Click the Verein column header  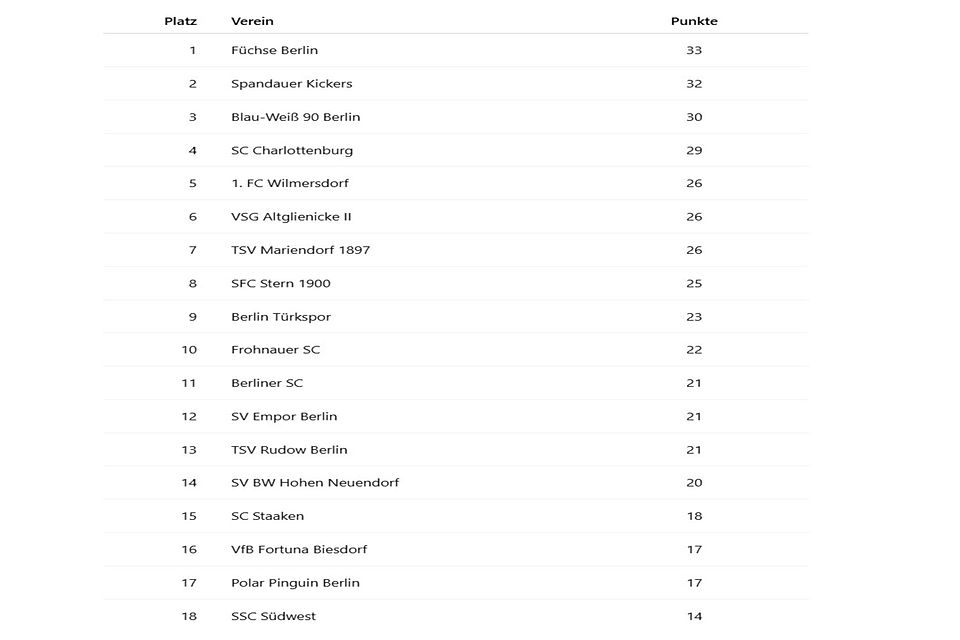coord(252,21)
